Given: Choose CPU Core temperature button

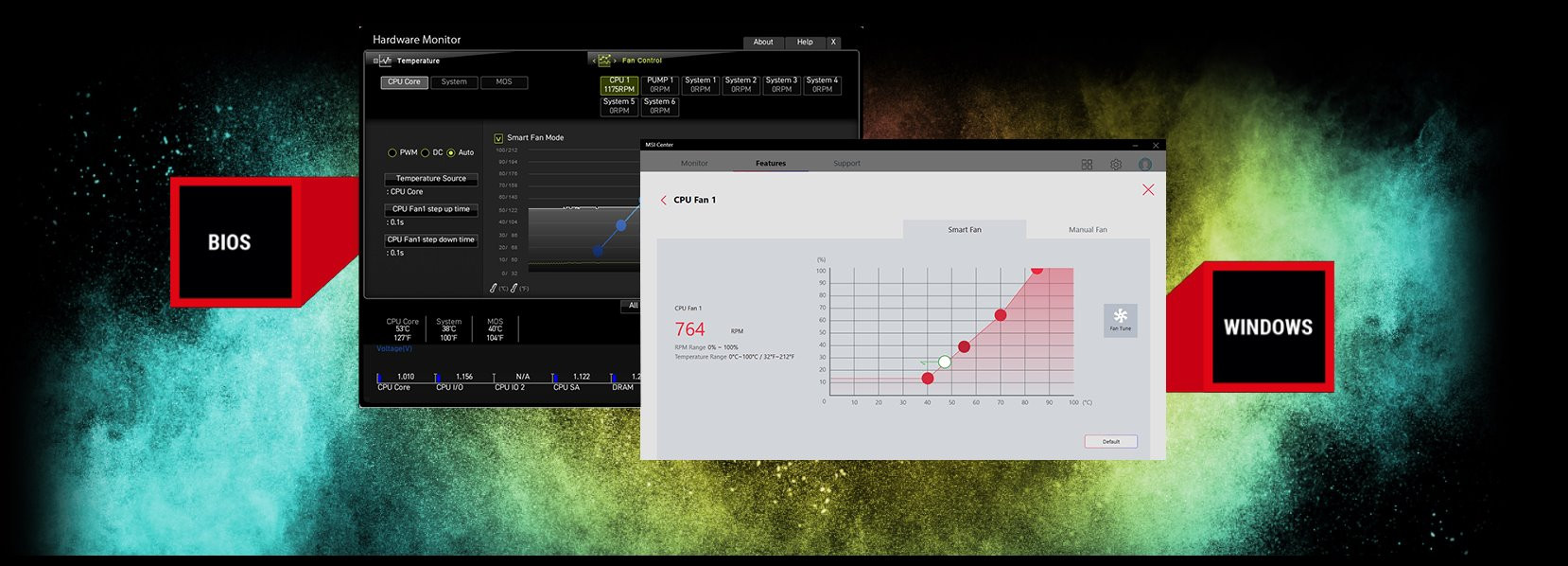Looking at the screenshot, I should tap(405, 82).
